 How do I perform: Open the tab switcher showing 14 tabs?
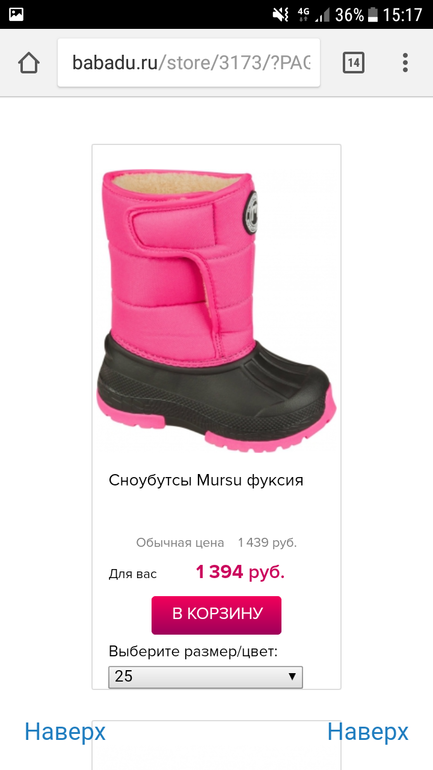point(353,63)
